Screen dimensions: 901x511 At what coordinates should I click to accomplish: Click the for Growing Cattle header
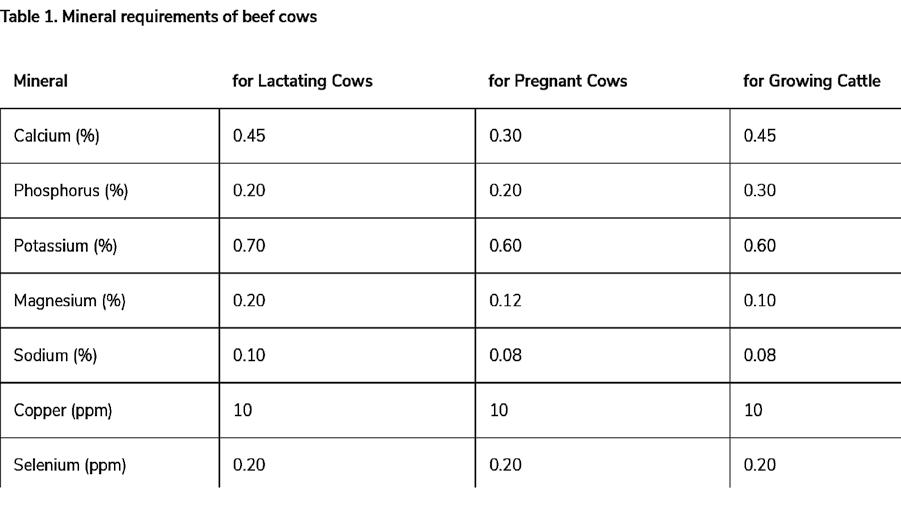coord(811,81)
